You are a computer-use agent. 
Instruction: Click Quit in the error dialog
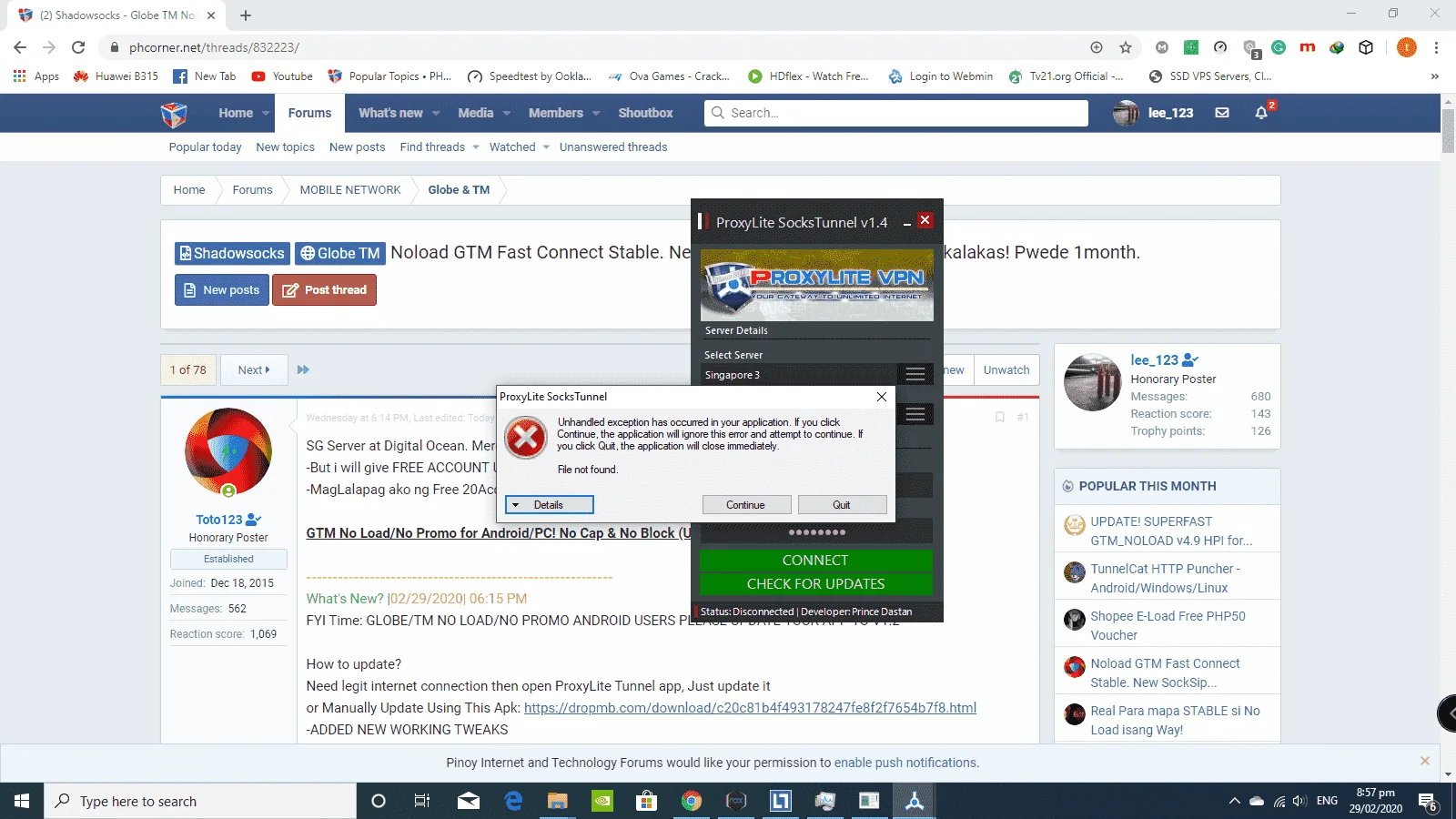pyautogui.click(x=842, y=504)
